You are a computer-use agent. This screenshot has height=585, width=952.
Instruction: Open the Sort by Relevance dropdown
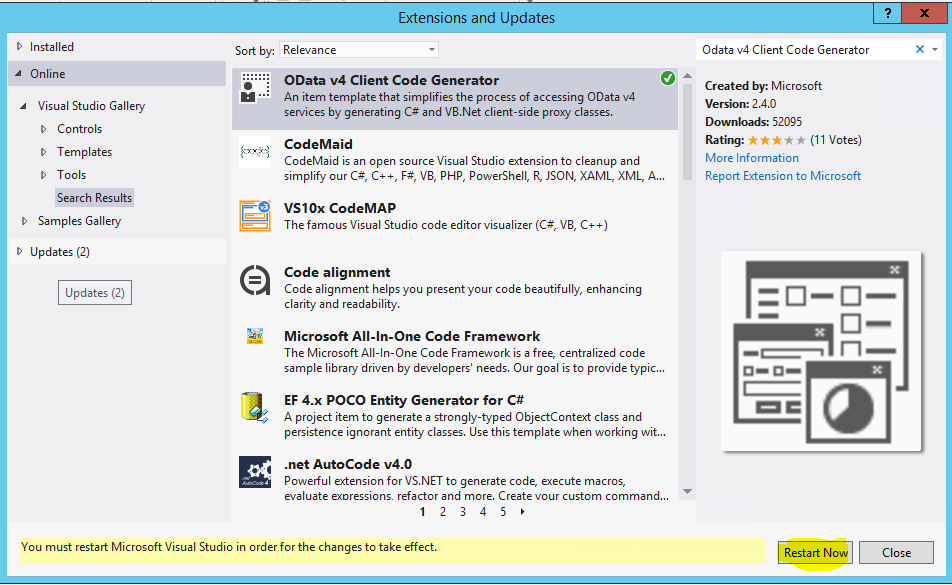click(x=359, y=50)
